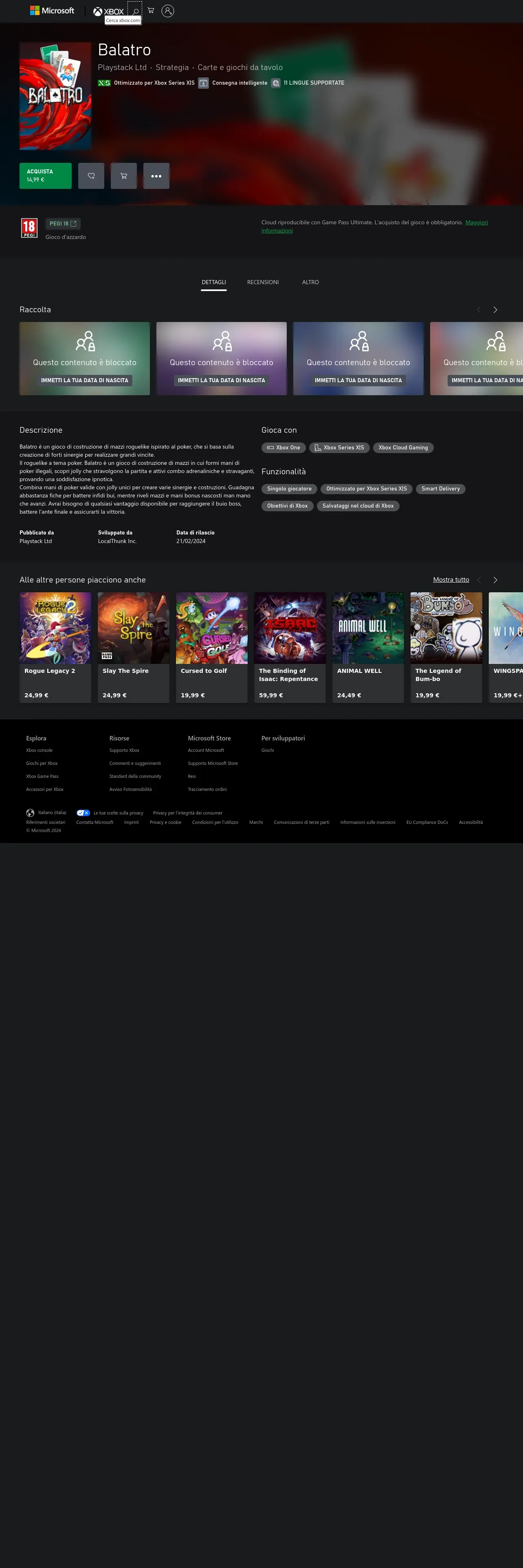Viewport: 523px width, 1568px height.
Task: Select the DETTAGLI tab
Action: pyautogui.click(x=214, y=283)
